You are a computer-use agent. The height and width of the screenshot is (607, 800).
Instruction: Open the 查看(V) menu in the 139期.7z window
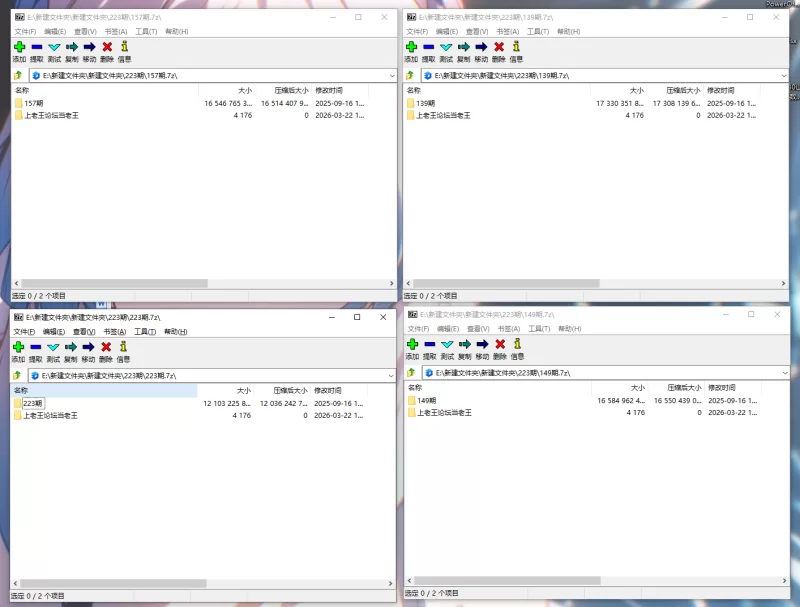(x=476, y=32)
